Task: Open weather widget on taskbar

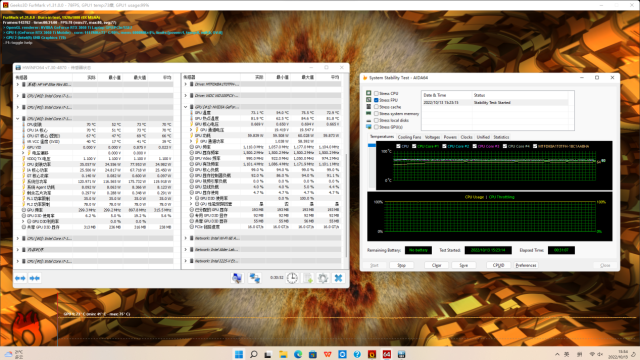Action: click(x=13, y=354)
